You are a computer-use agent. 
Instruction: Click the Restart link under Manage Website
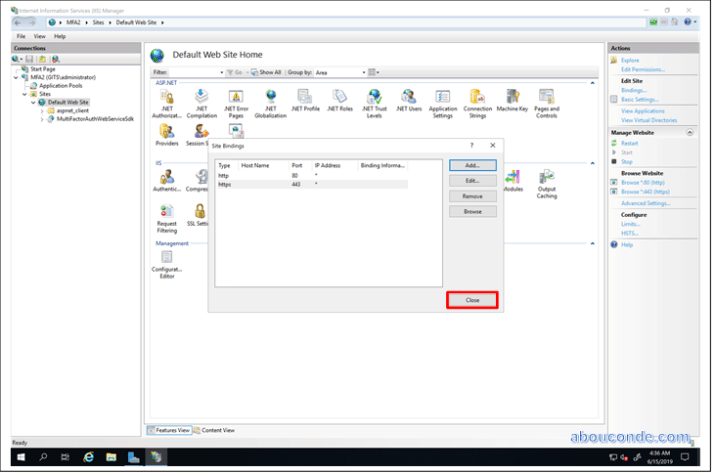[x=631, y=143]
